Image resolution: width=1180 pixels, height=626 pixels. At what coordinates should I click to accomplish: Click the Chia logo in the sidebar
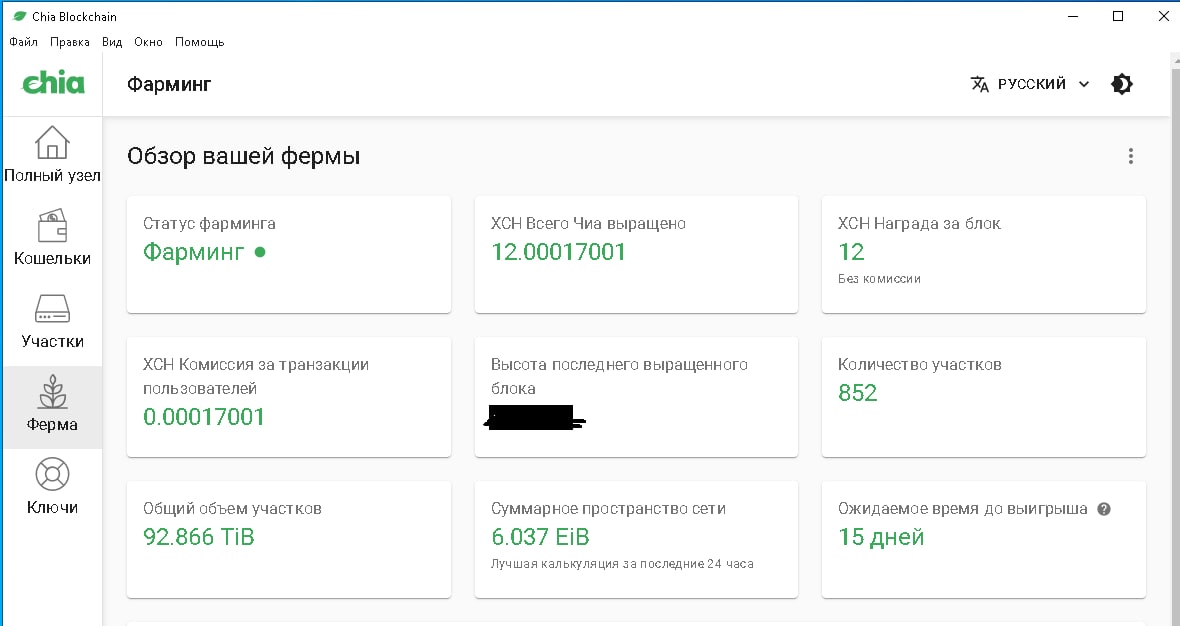[53, 83]
